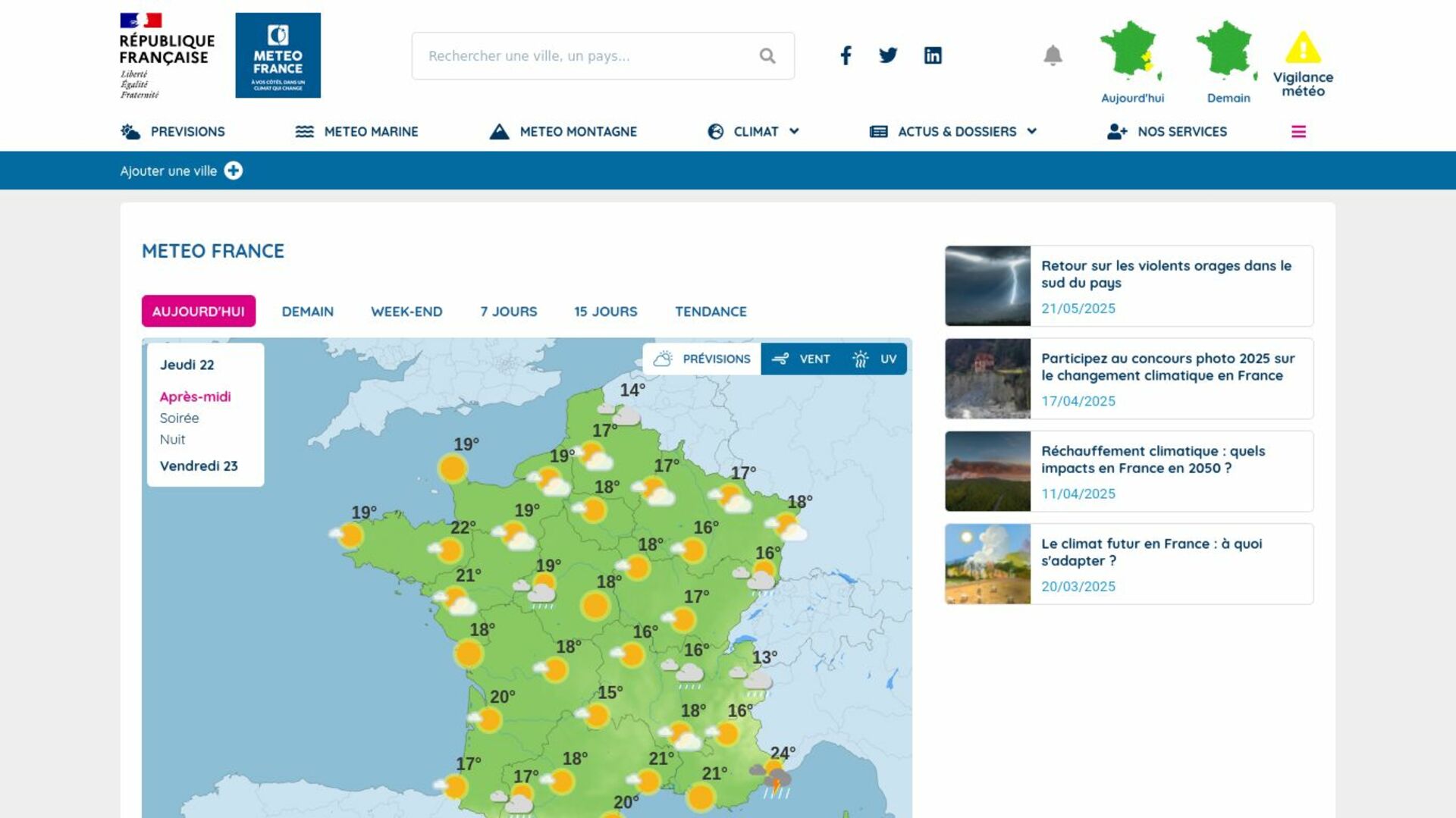Go to Previsions menu
This screenshot has height=818, width=1456.
click(x=187, y=132)
